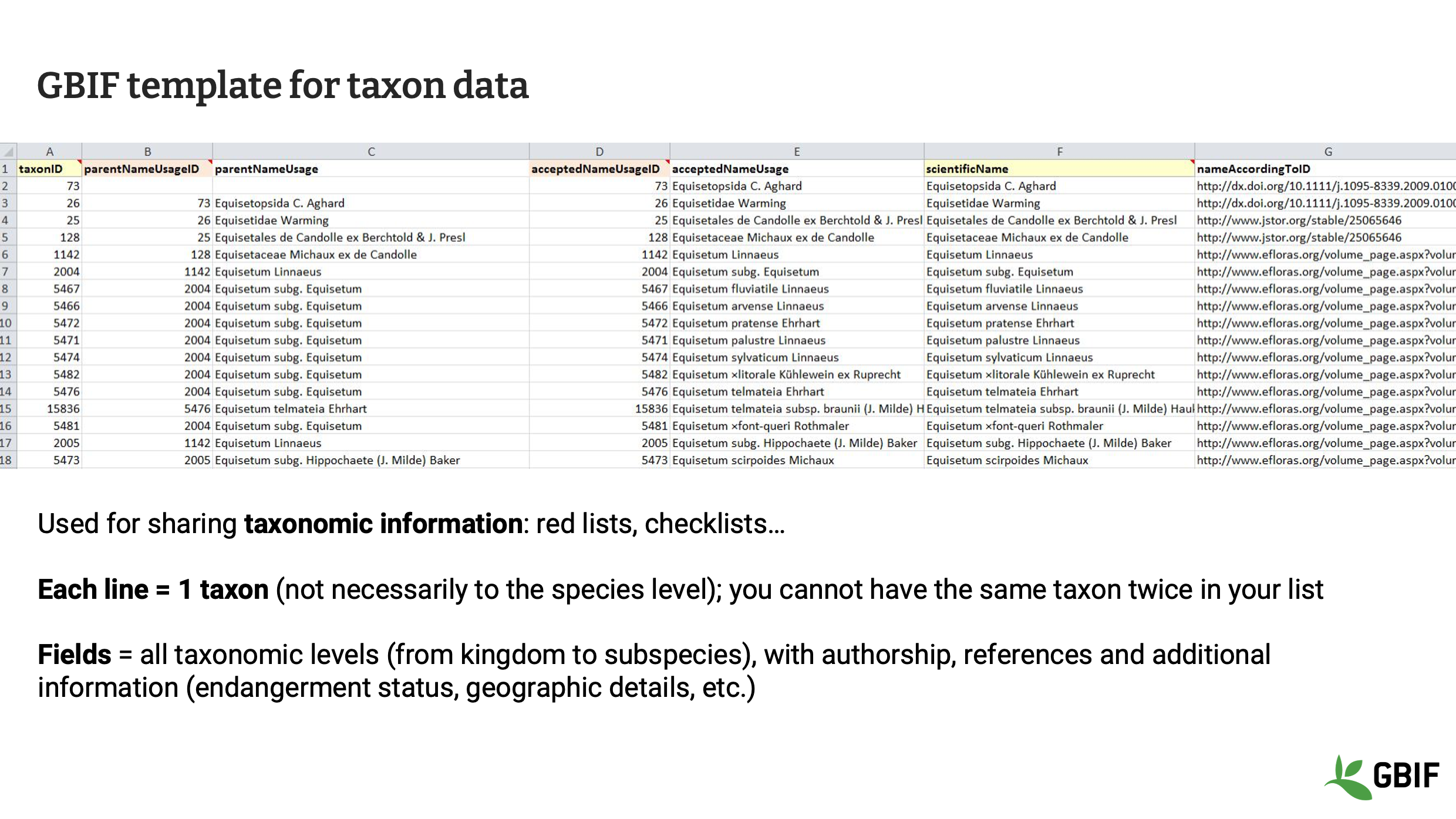Select column A header
Image resolution: width=1456 pixels, height=819 pixels.
coord(49,151)
